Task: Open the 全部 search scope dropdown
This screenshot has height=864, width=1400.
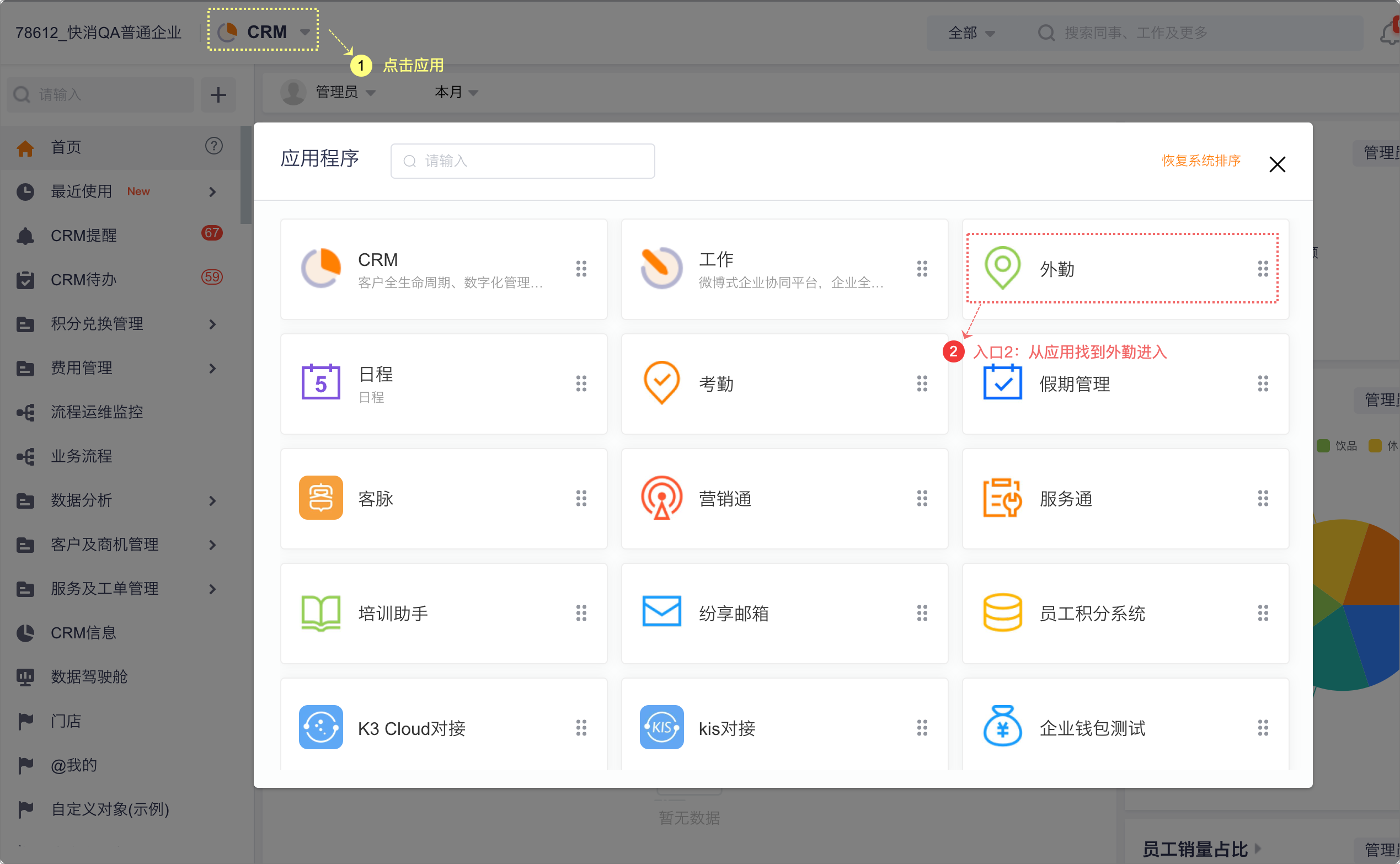Action: click(971, 33)
